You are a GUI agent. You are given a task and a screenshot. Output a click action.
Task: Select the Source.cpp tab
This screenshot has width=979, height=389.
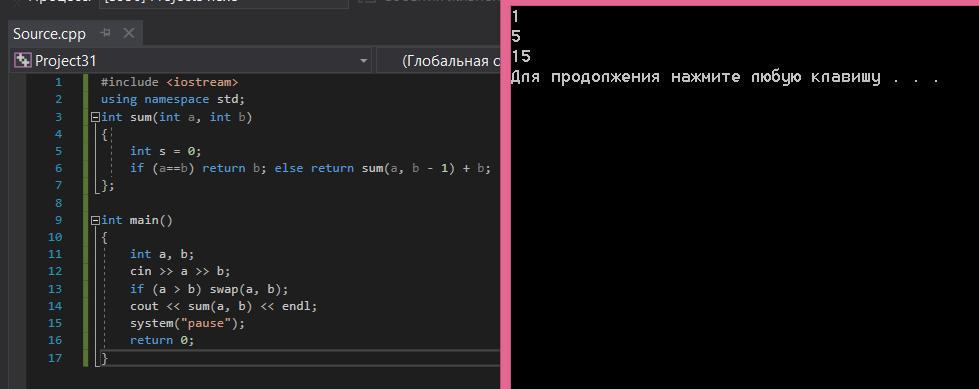49,33
